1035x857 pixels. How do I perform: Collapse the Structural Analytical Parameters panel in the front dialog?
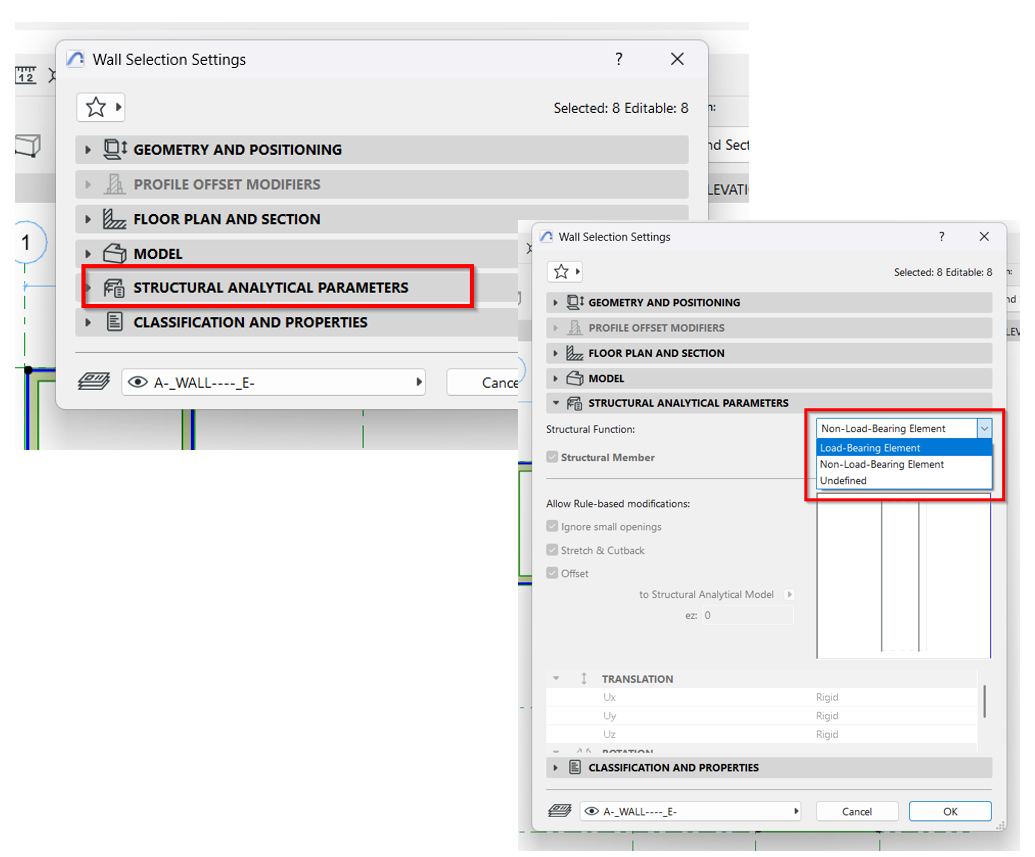pos(555,404)
